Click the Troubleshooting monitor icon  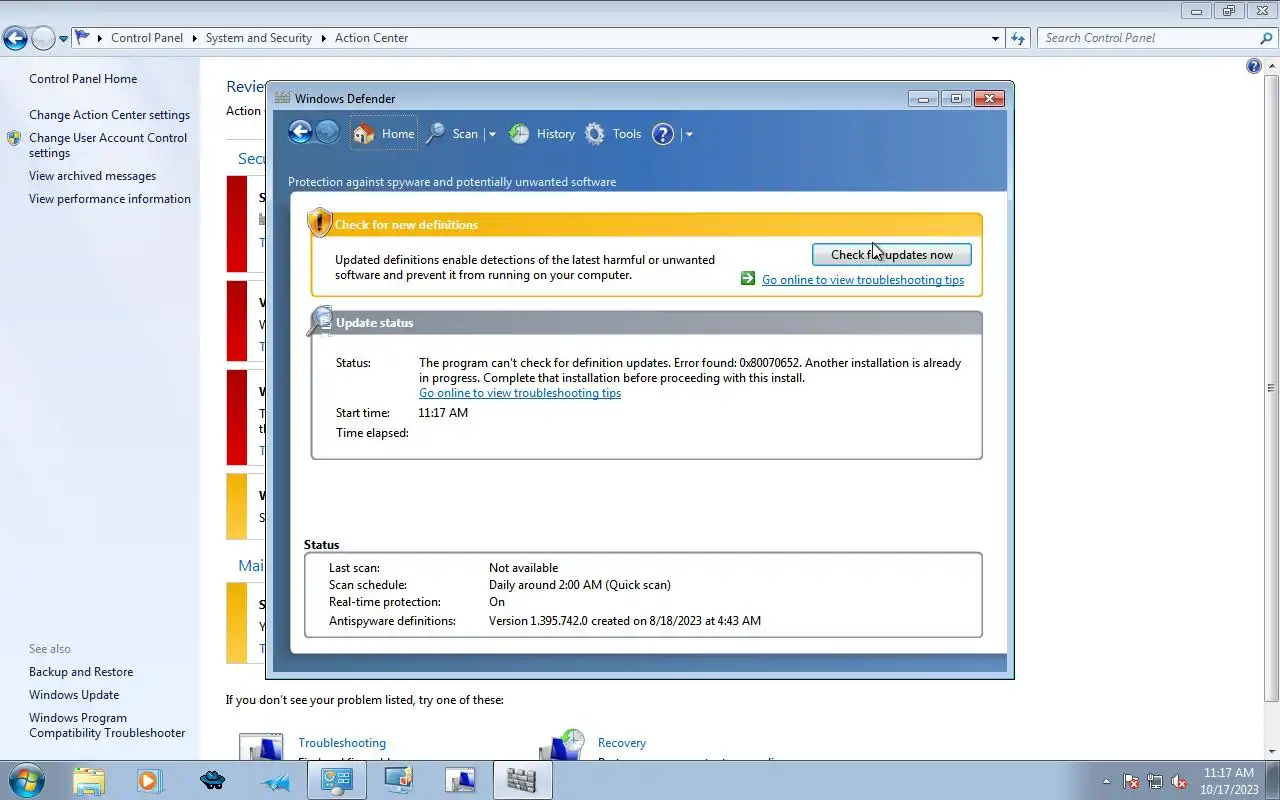point(261,747)
